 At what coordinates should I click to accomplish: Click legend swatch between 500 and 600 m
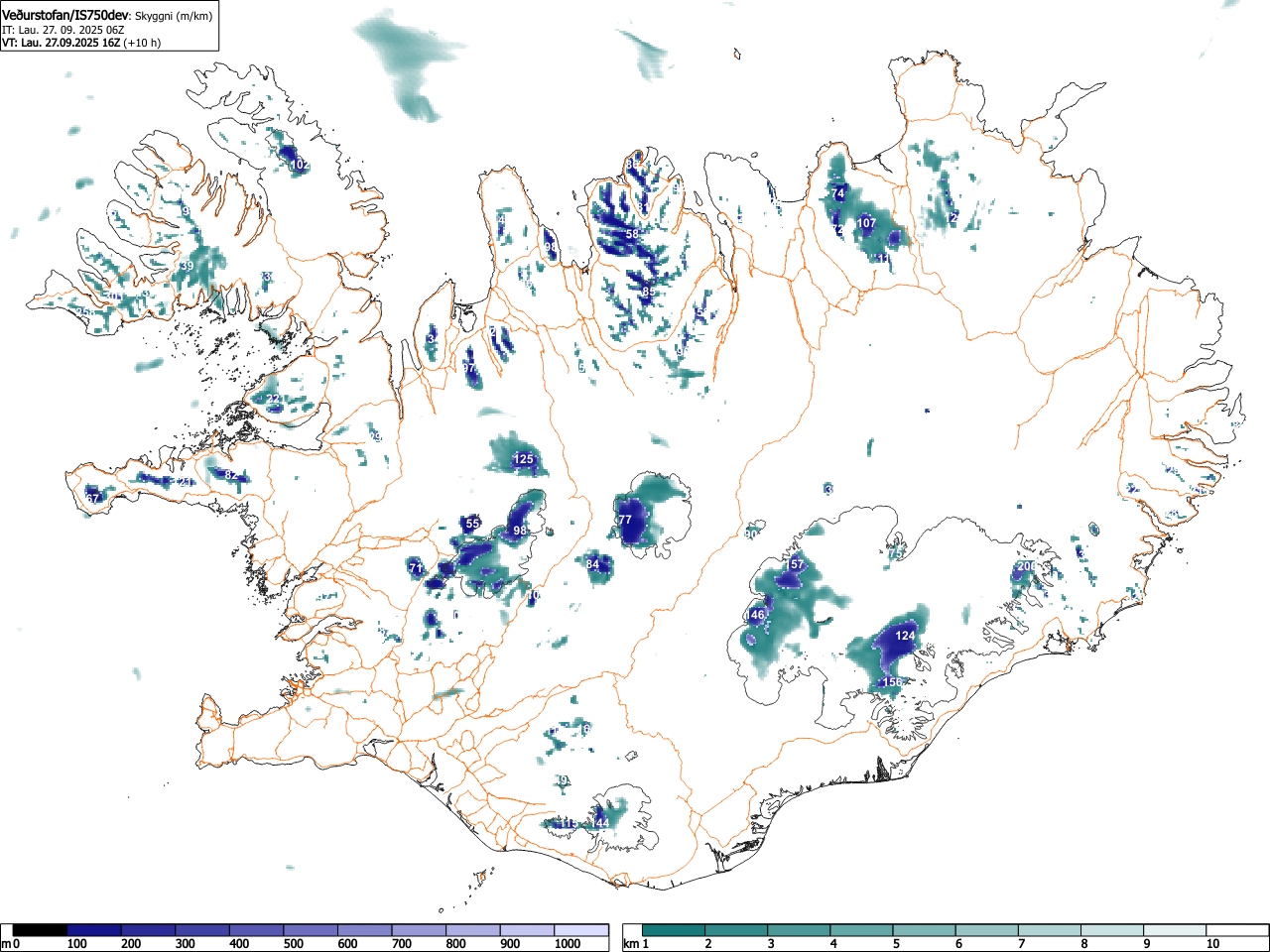tap(311, 930)
